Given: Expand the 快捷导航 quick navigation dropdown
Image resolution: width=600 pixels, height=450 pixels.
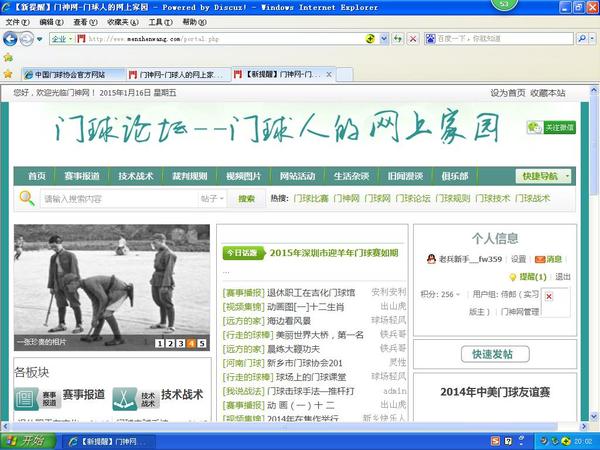Looking at the screenshot, I should tap(545, 176).
